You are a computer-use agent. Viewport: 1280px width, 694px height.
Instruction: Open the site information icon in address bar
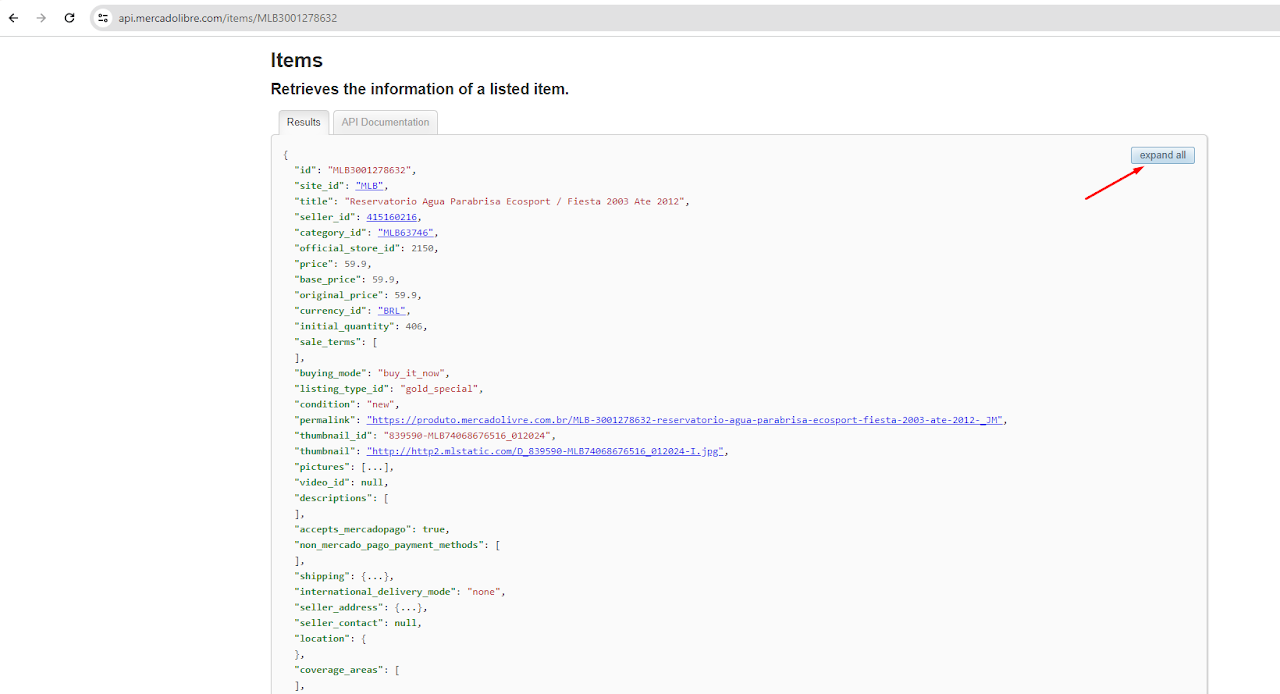click(x=103, y=18)
